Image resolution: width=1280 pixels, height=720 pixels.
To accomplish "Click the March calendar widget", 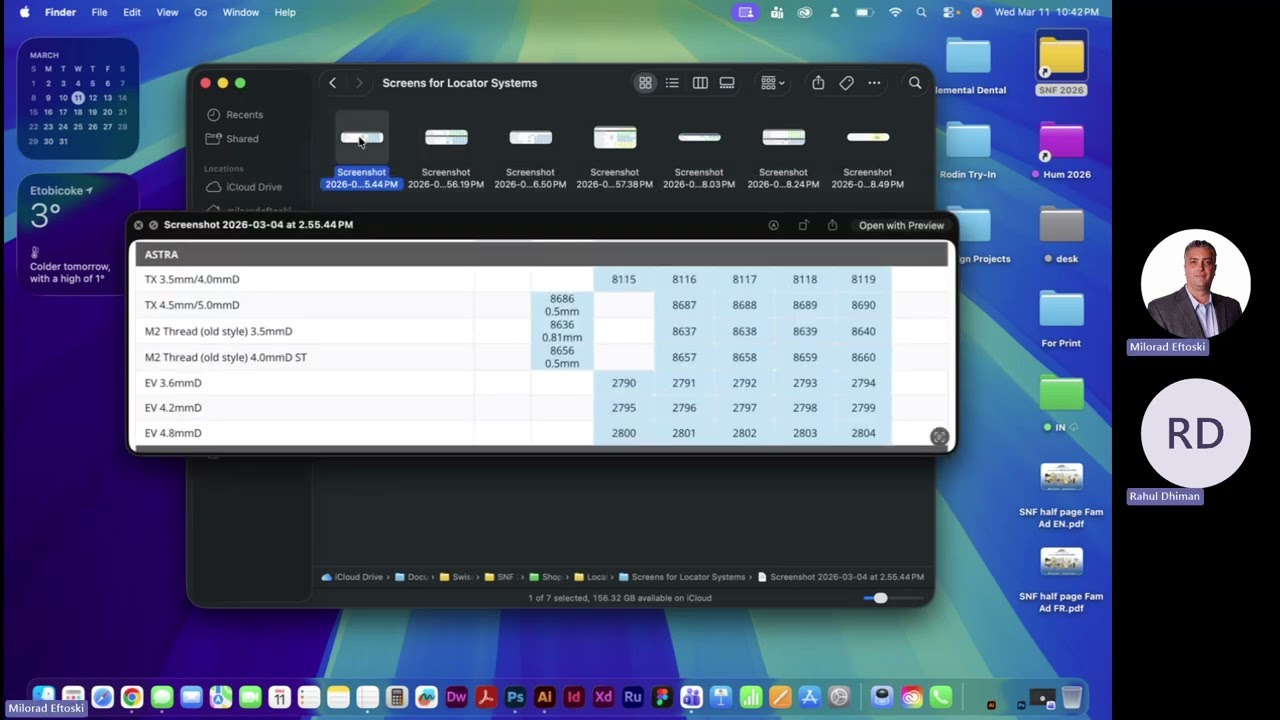I will pyautogui.click(x=77, y=98).
